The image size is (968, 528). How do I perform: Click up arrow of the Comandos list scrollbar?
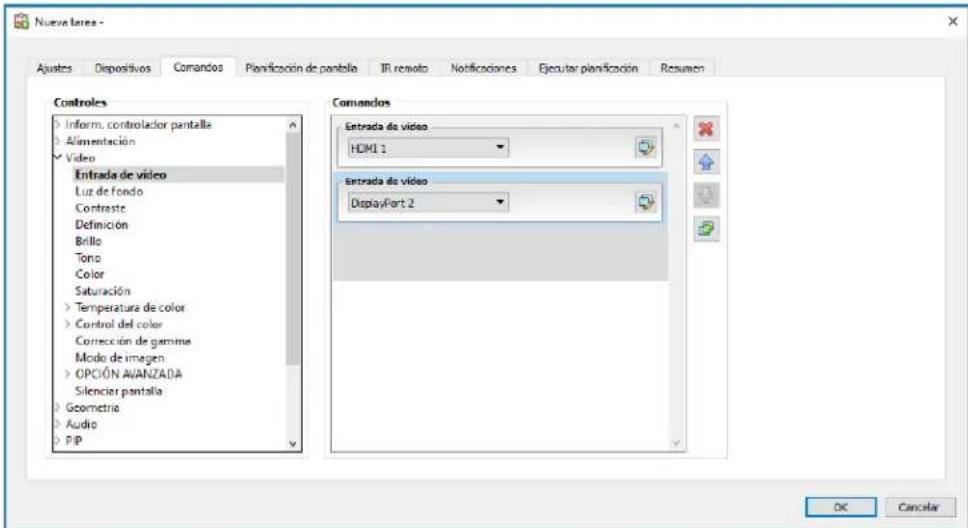coord(676,125)
